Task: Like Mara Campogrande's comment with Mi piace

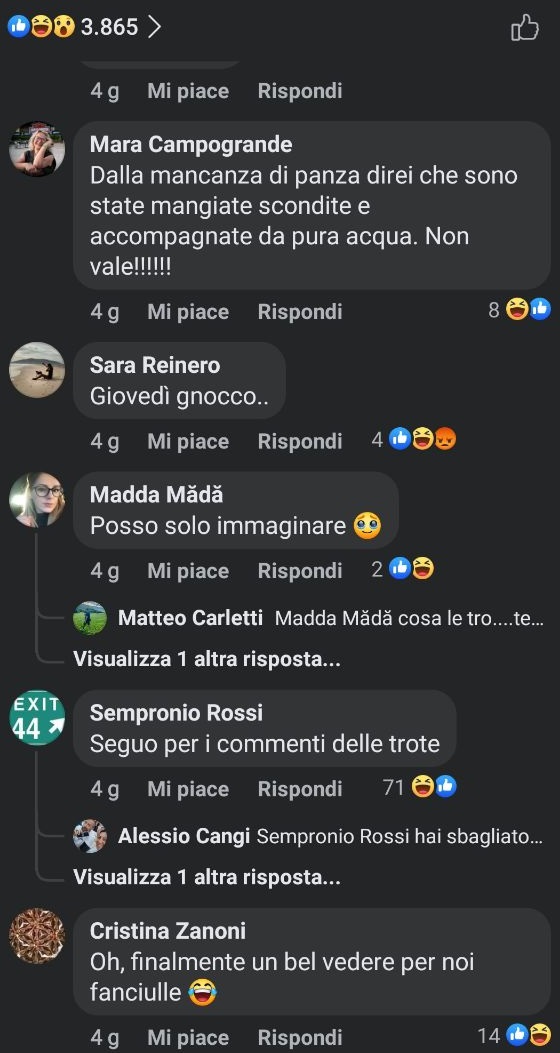Action: [188, 312]
